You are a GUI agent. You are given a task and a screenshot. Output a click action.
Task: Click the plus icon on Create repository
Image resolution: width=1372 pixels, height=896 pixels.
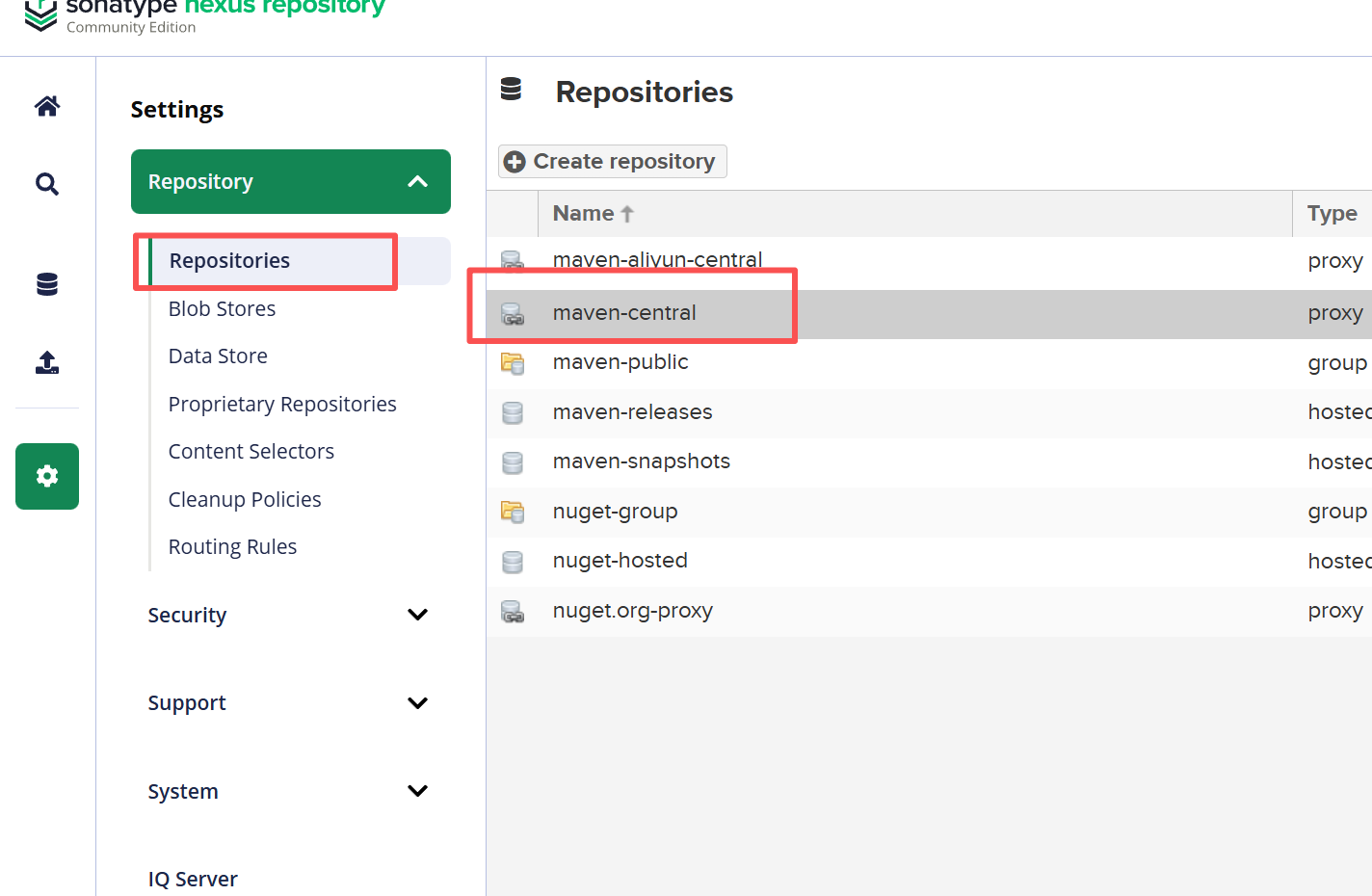click(514, 162)
